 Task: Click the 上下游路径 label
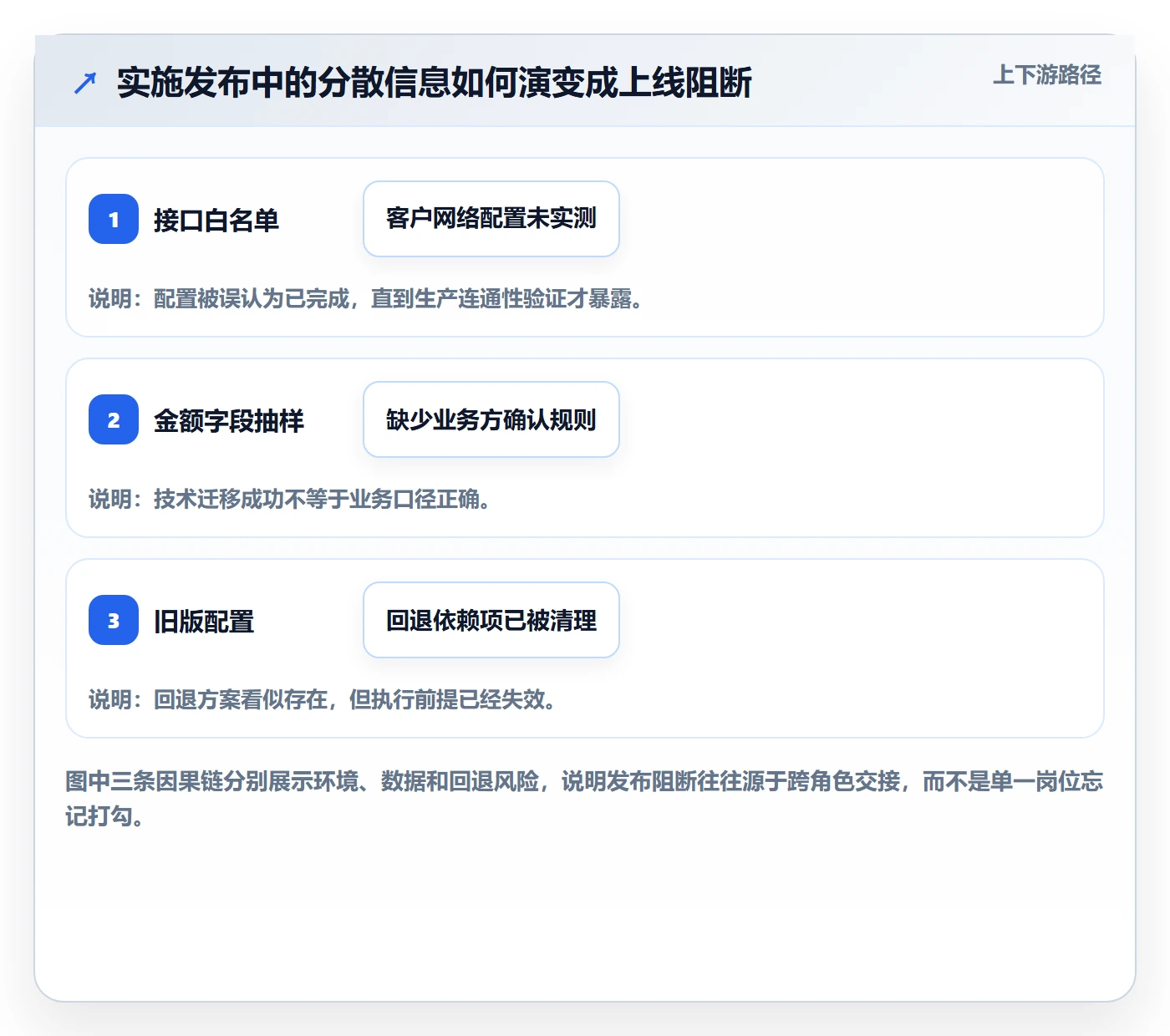pyautogui.click(x=1047, y=75)
